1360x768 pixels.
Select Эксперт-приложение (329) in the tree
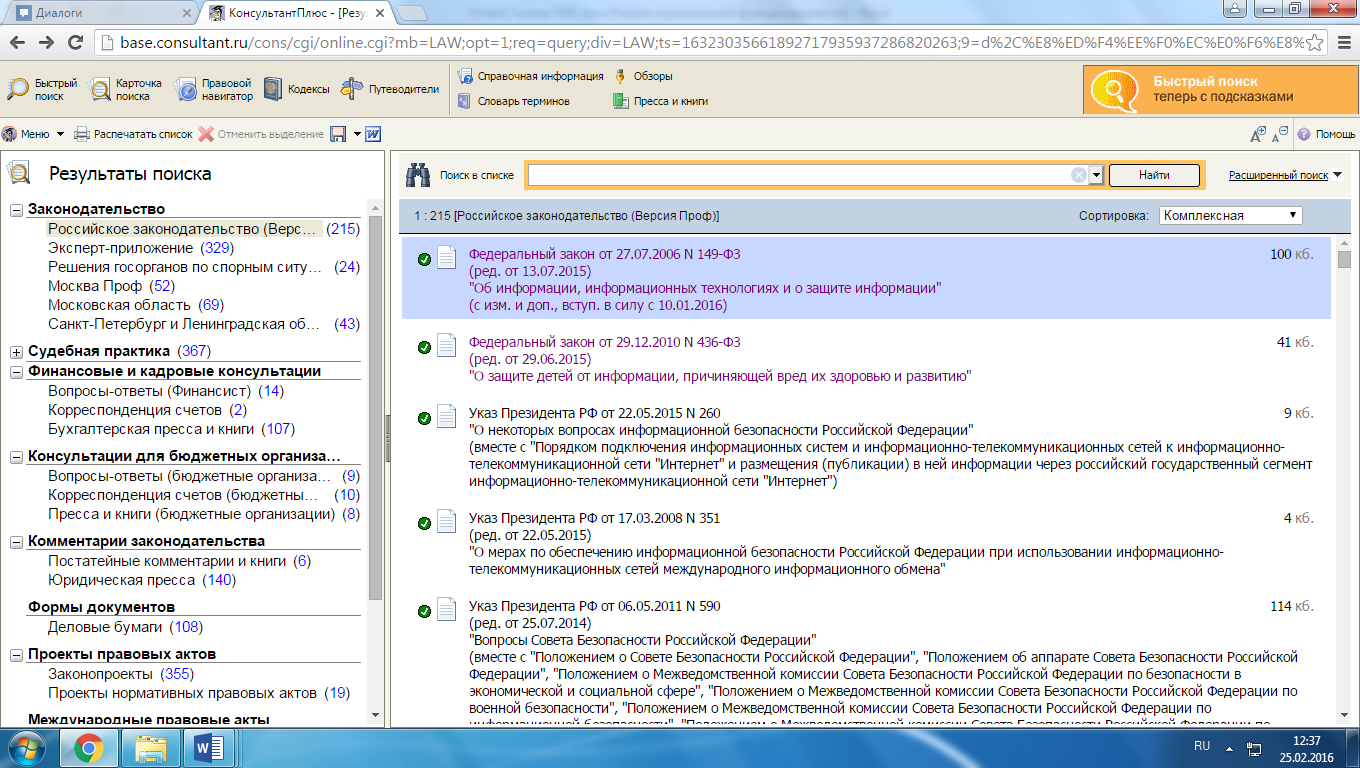[x=140, y=248]
